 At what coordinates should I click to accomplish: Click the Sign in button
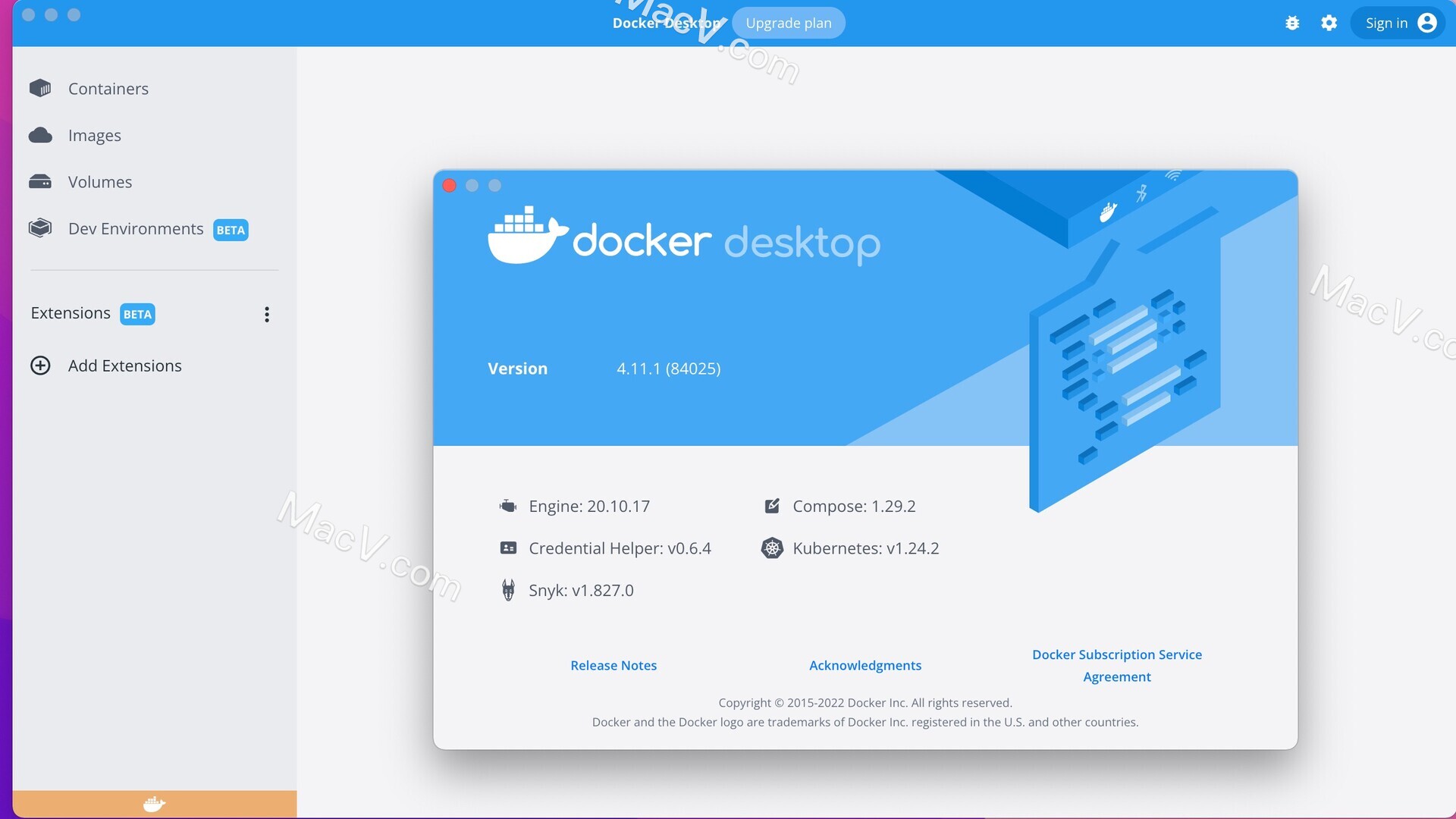[x=1398, y=24]
